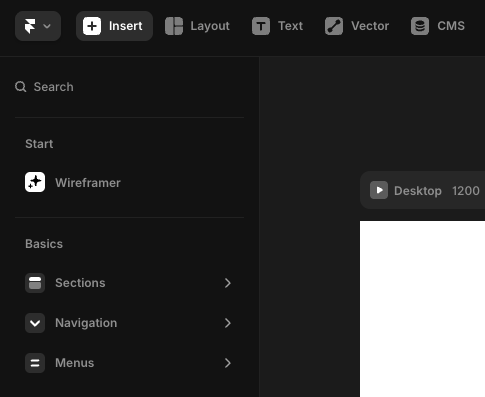Open the Navigation row label
The height and width of the screenshot is (397, 485).
click(x=86, y=323)
